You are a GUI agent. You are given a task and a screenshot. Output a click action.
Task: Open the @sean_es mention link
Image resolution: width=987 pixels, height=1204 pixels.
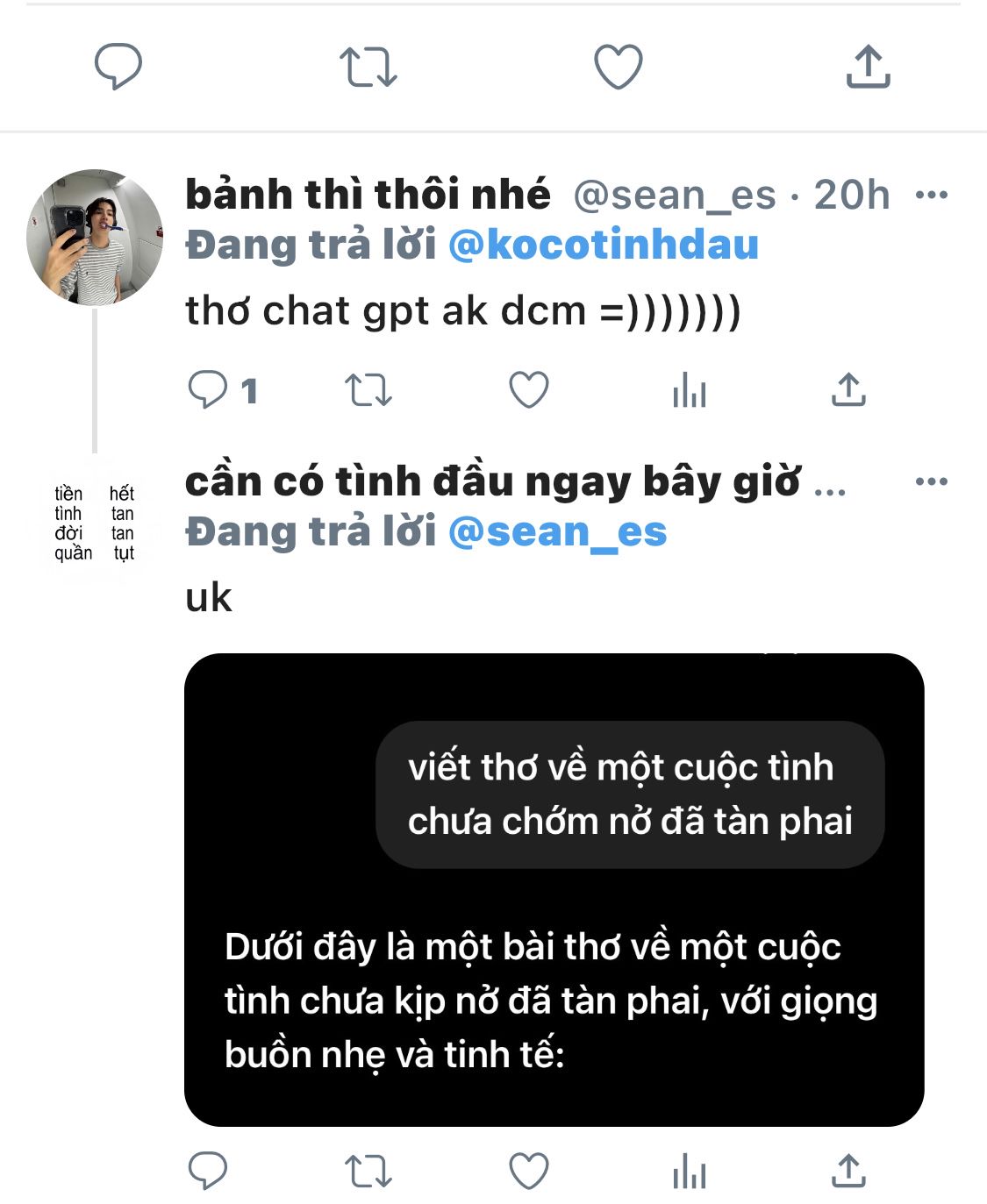click(x=558, y=531)
